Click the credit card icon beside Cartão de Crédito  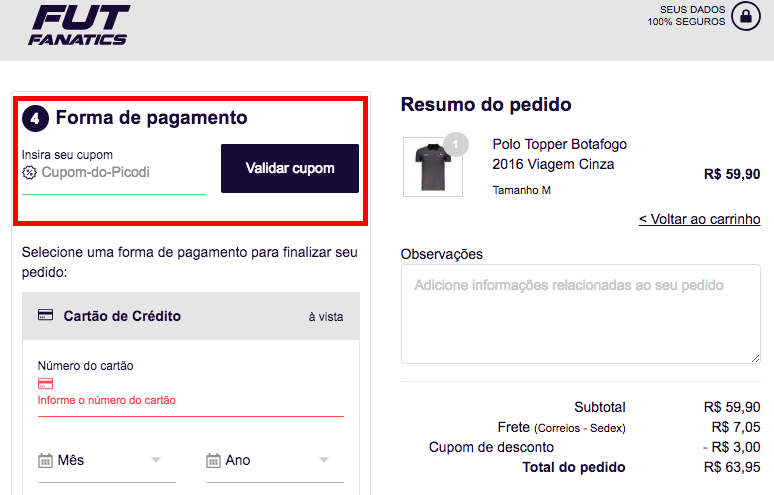45,315
